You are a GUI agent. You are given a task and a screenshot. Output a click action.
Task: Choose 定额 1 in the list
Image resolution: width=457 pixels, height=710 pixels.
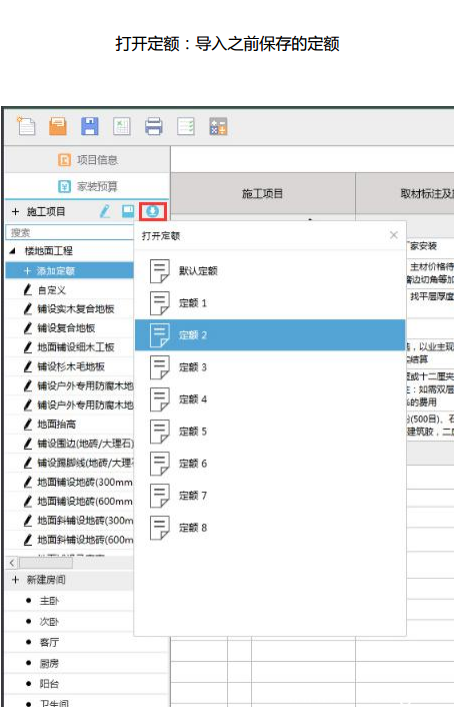tap(270, 303)
